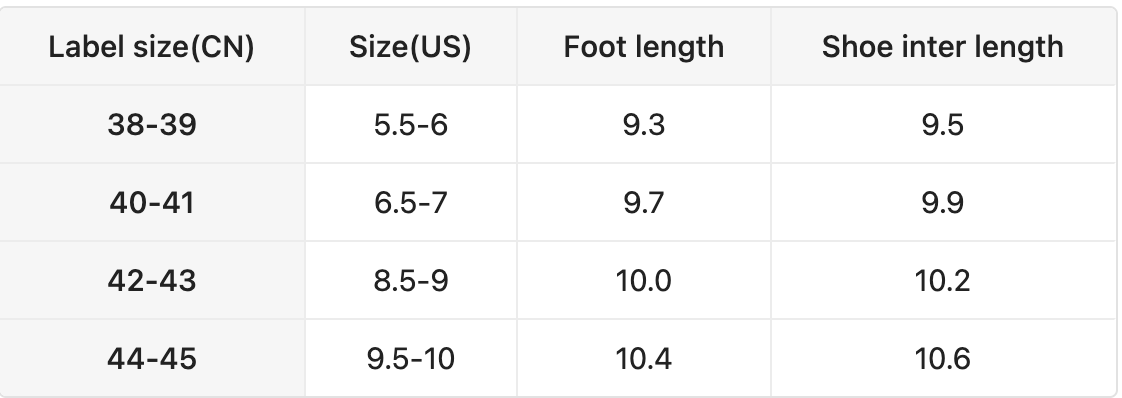Select the 38-39 label size cell
1122x398 pixels.
pyautogui.click(x=152, y=125)
